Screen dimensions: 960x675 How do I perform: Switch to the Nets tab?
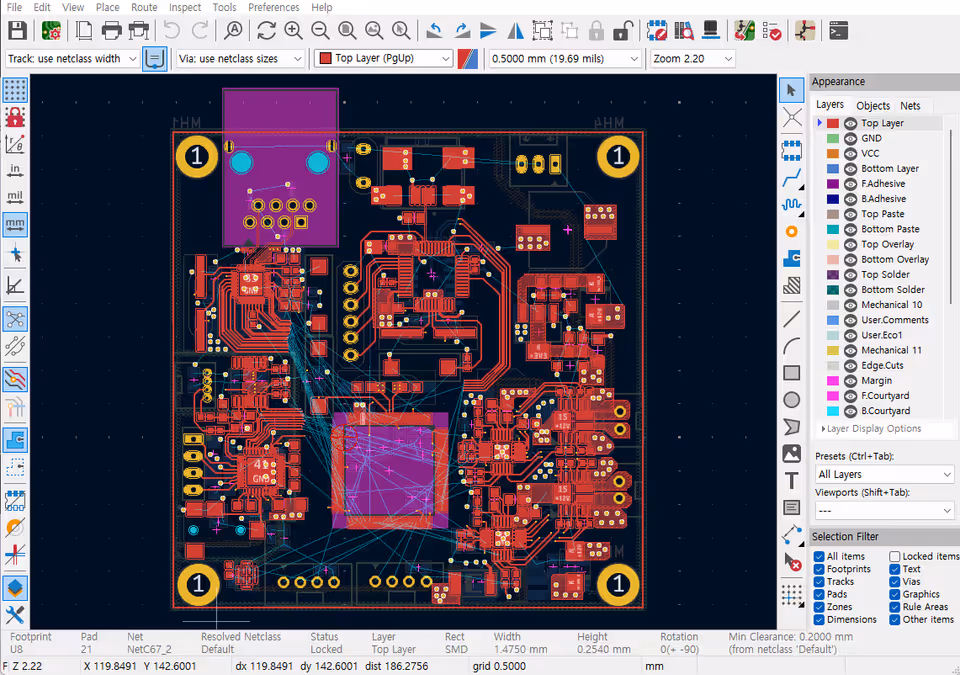[910, 105]
